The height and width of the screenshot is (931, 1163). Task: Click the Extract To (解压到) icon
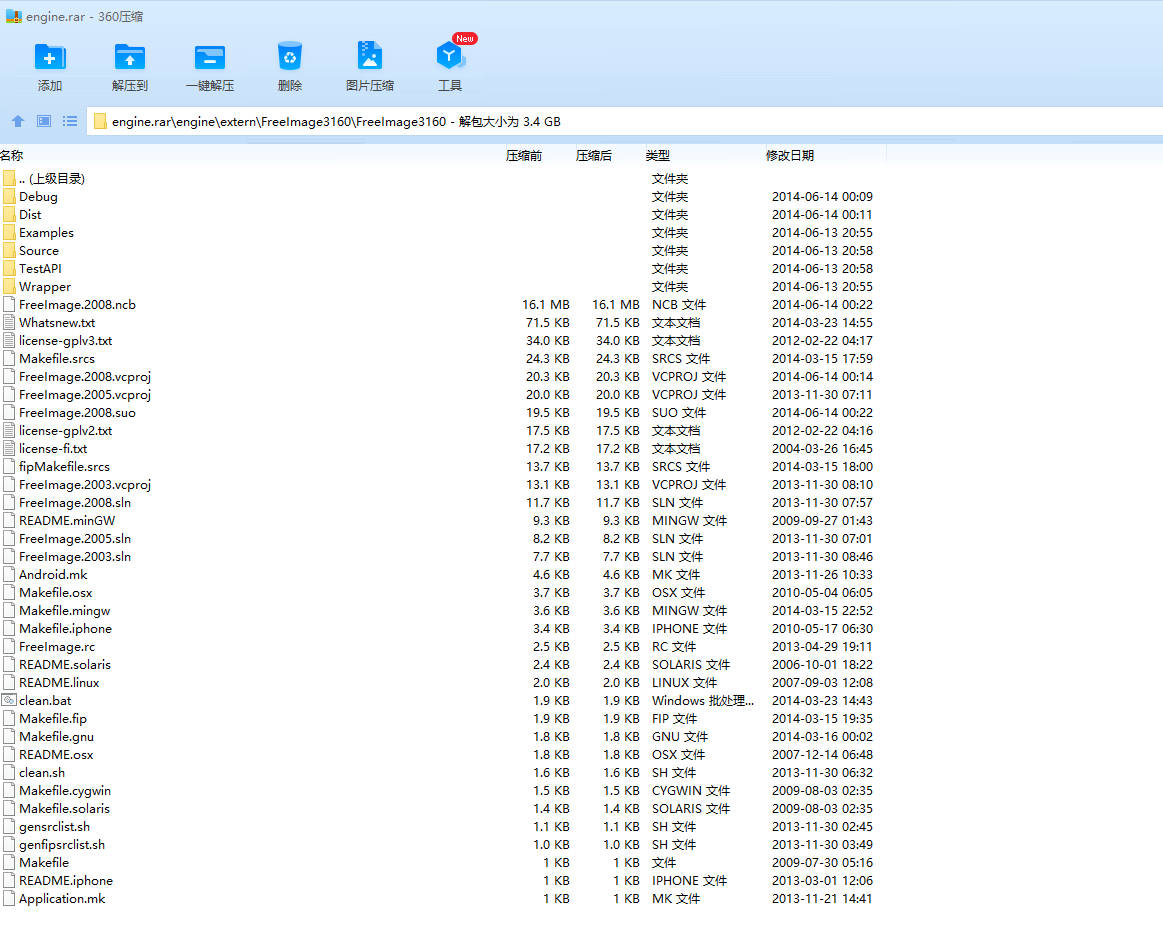point(129,57)
